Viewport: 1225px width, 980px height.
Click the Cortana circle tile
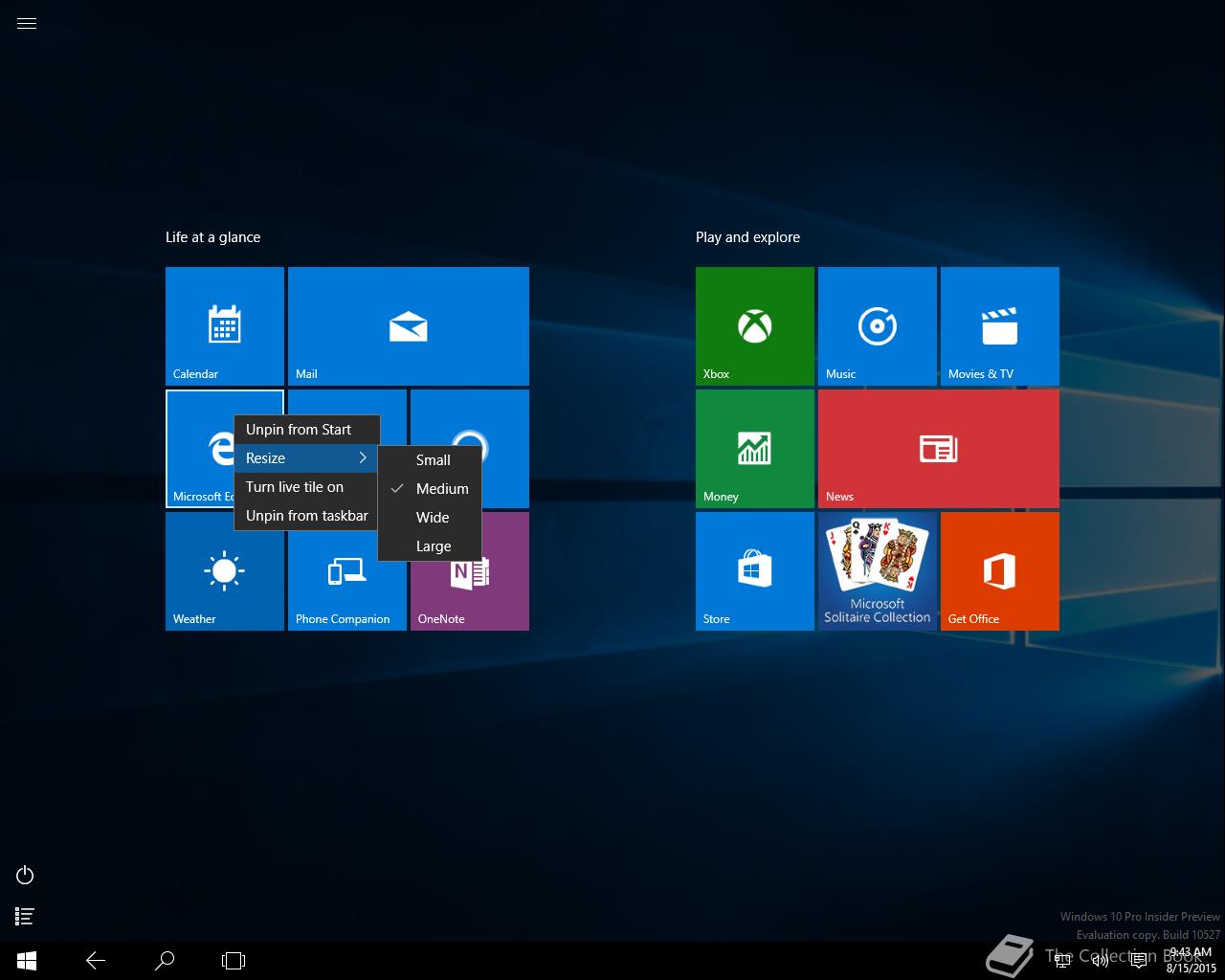505,450
